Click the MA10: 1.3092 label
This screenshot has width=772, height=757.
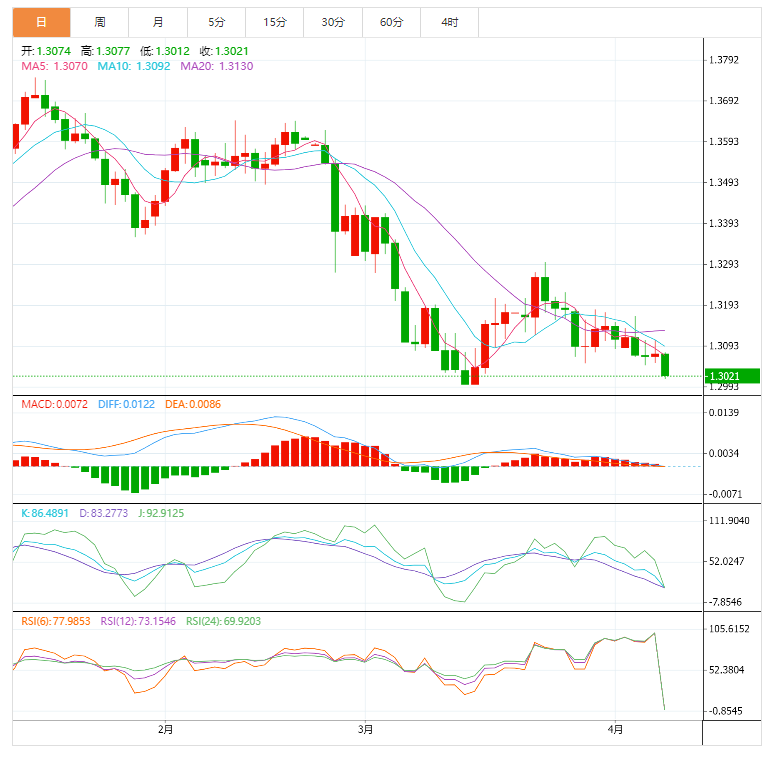click(133, 66)
